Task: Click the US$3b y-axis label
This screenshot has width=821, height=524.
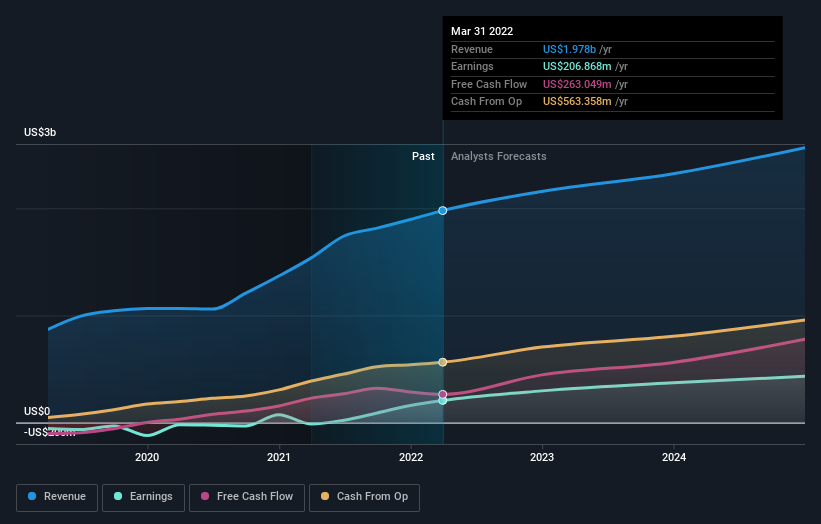Action: click(x=40, y=132)
